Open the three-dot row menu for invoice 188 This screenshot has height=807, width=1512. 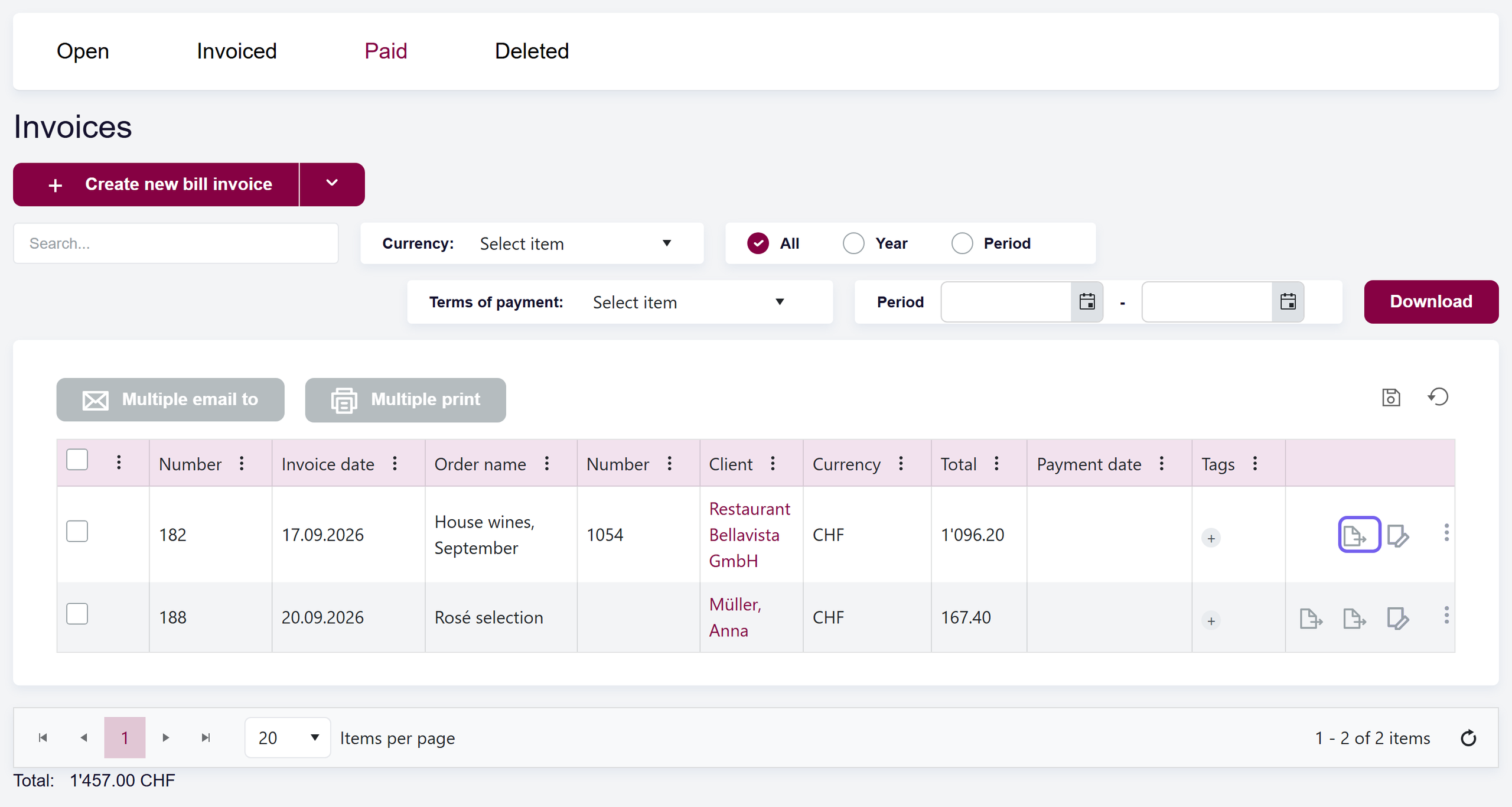pyautogui.click(x=1446, y=615)
